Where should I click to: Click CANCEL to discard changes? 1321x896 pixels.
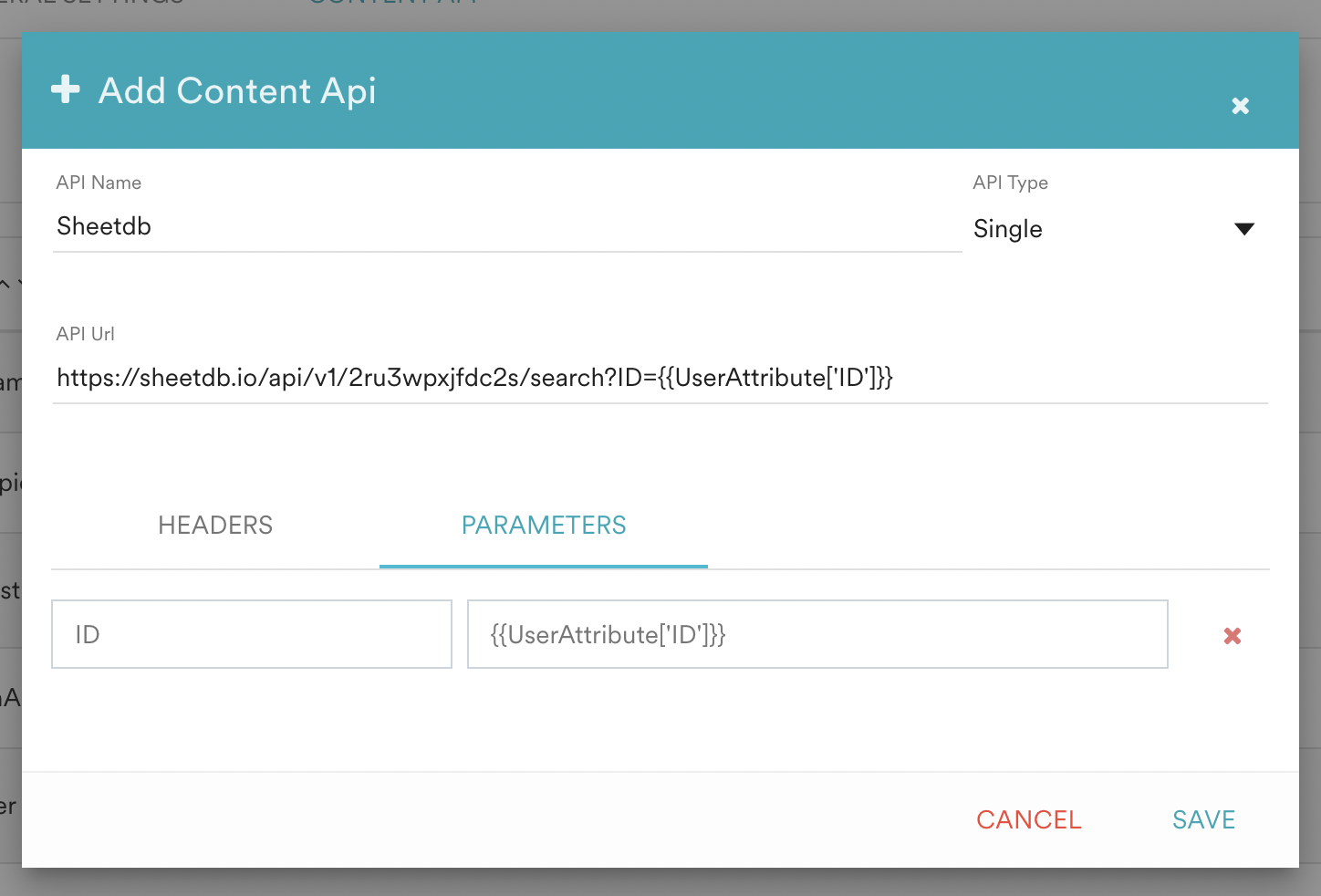pyautogui.click(x=1028, y=819)
